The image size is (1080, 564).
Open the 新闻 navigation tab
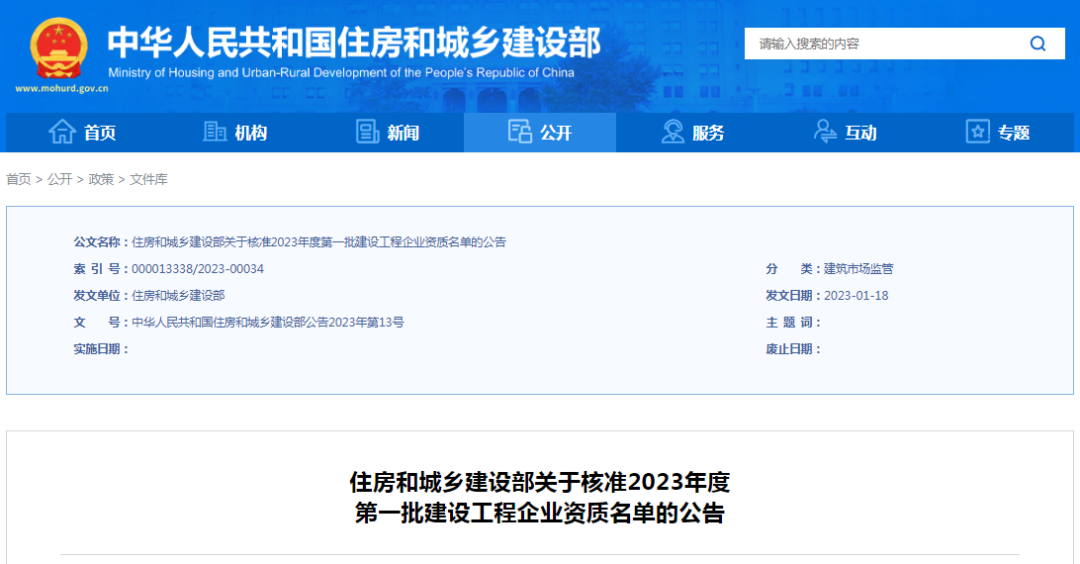pyautogui.click(x=388, y=132)
